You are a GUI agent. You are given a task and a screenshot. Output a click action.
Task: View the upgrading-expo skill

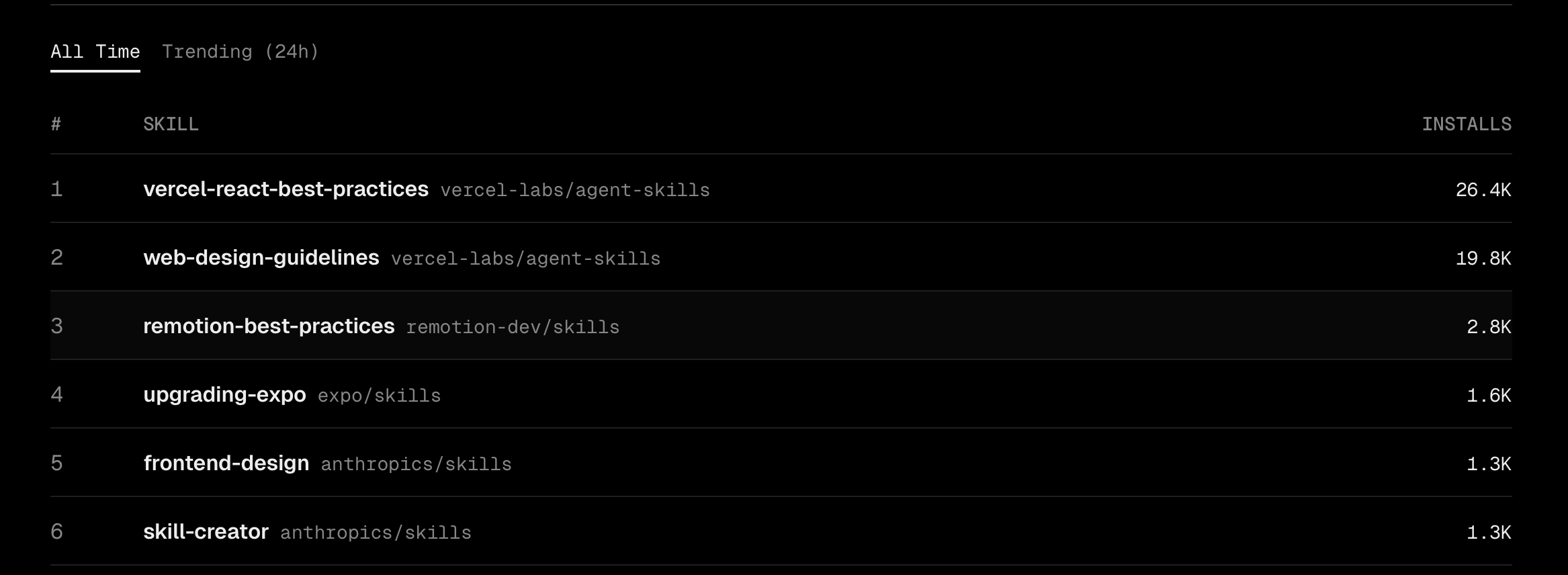click(x=224, y=395)
